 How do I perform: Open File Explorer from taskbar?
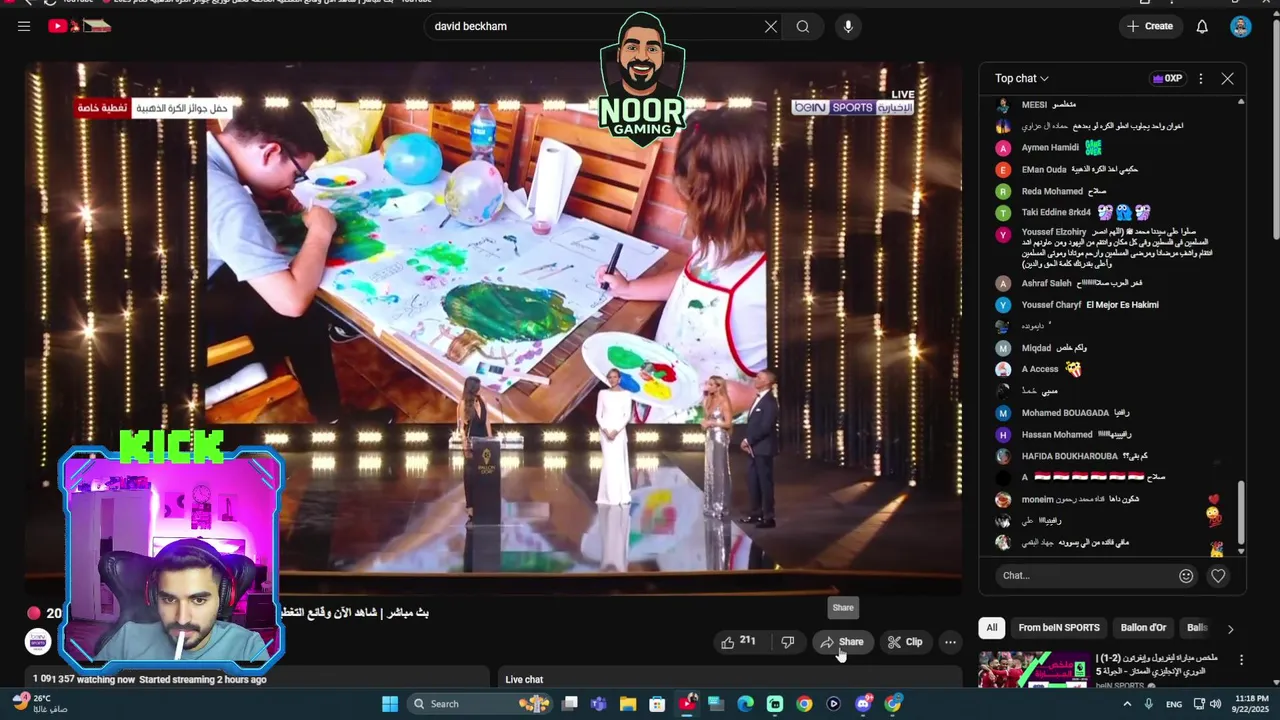(x=628, y=704)
